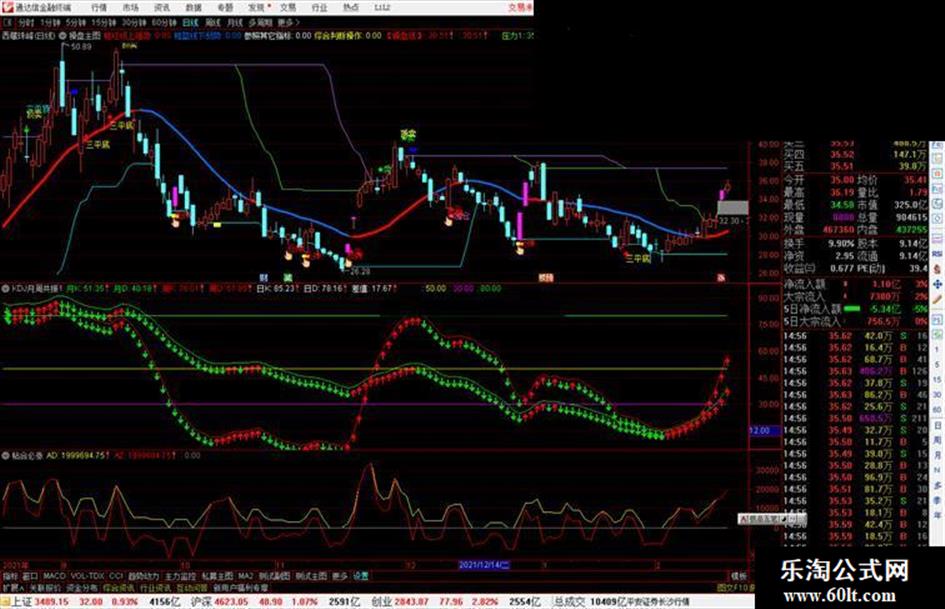This screenshot has width=945, height=609.
Task: Select the 周线 period tab
Action: [x=213, y=22]
